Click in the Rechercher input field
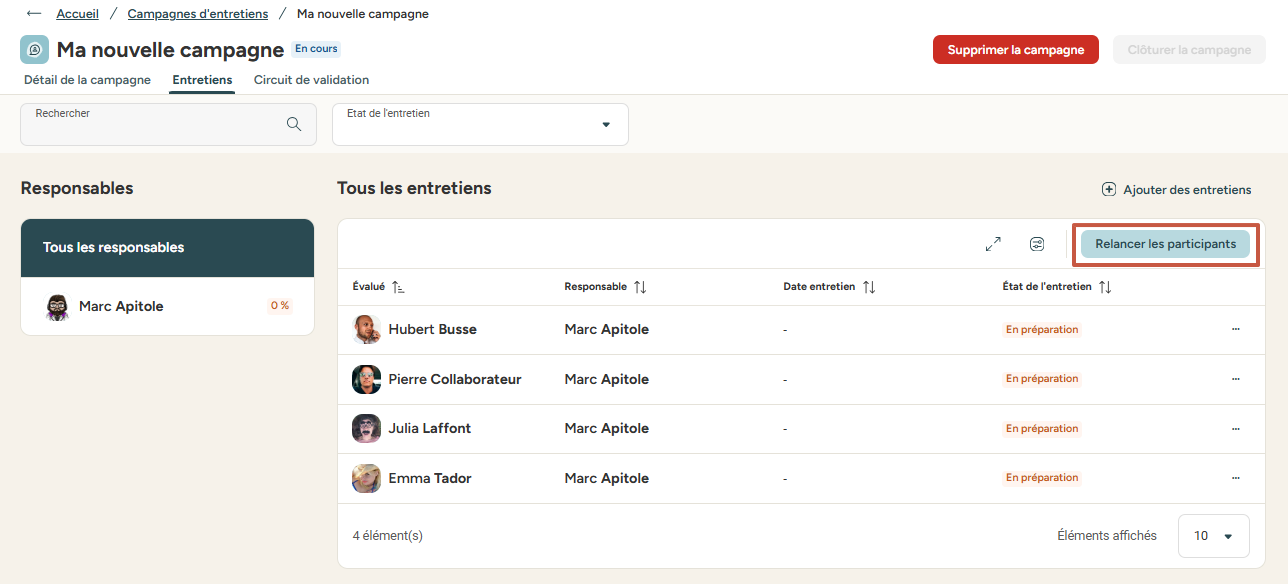The height and width of the screenshot is (584, 1288). click(x=168, y=124)
